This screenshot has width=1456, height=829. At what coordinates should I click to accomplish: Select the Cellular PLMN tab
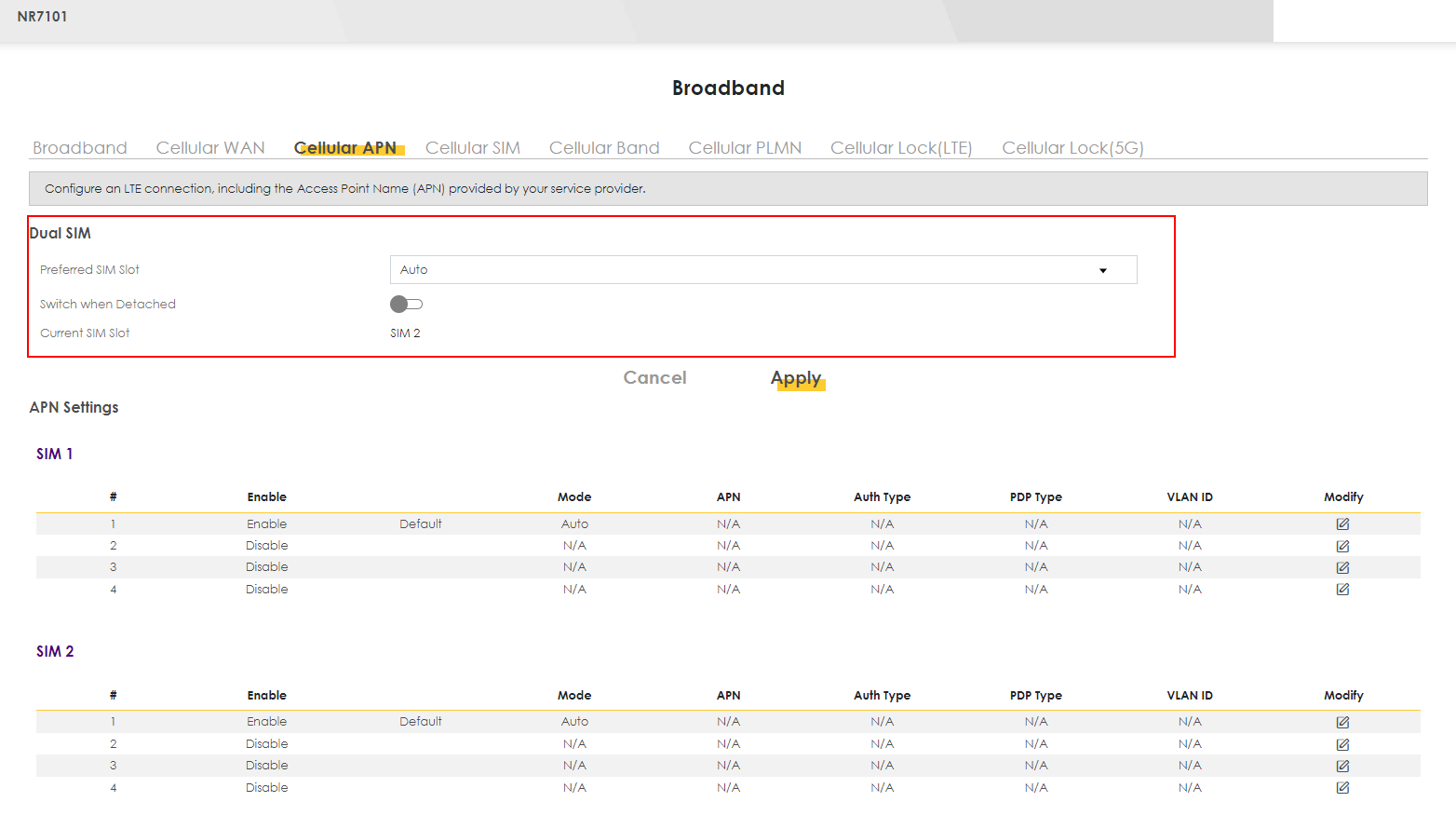(745, 148)
